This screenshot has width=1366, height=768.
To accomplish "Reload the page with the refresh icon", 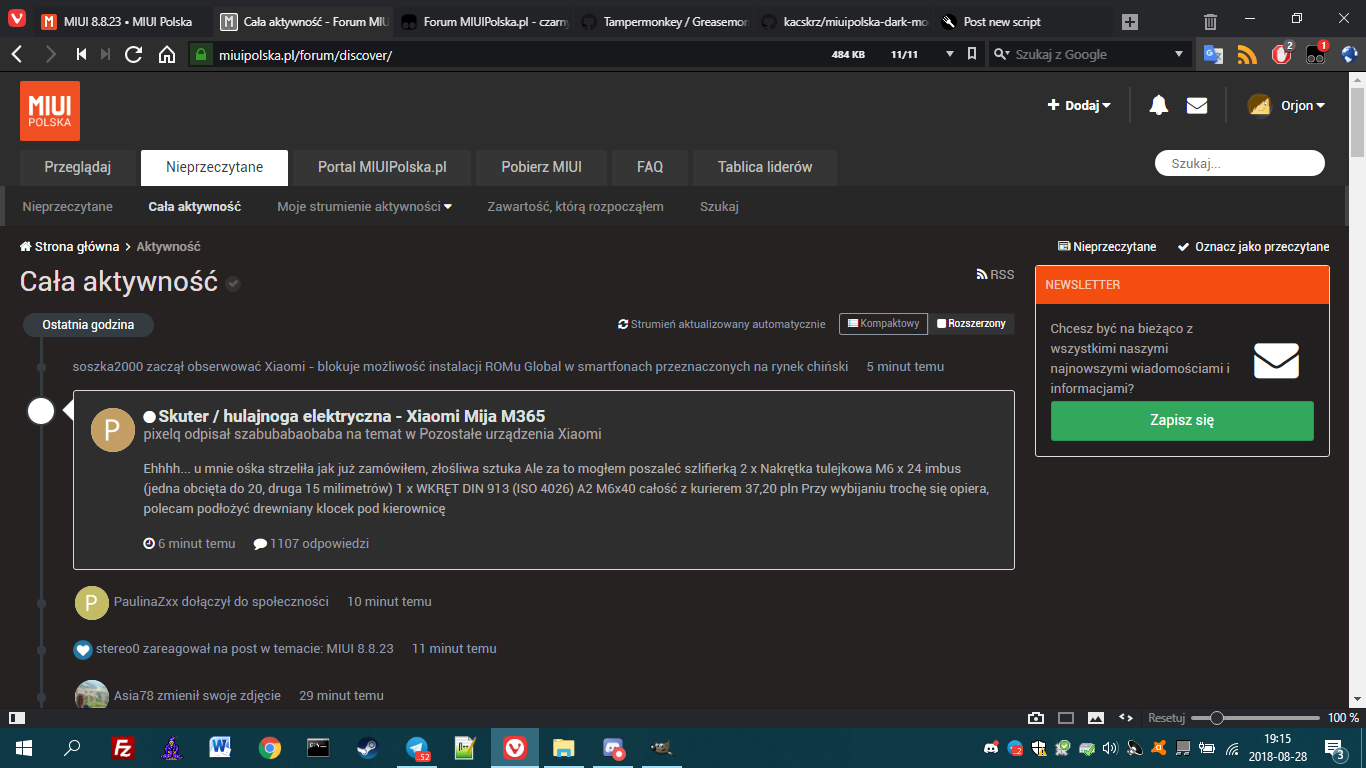I will [133, 54].
